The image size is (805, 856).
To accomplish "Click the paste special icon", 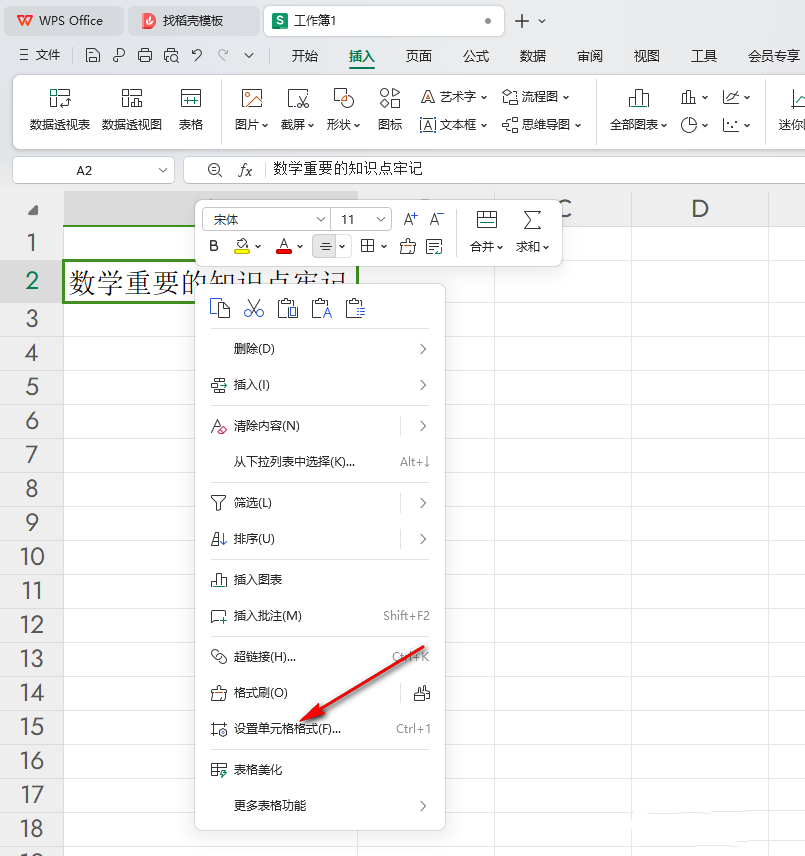I will pyautogui.click(x=355, y=308).
